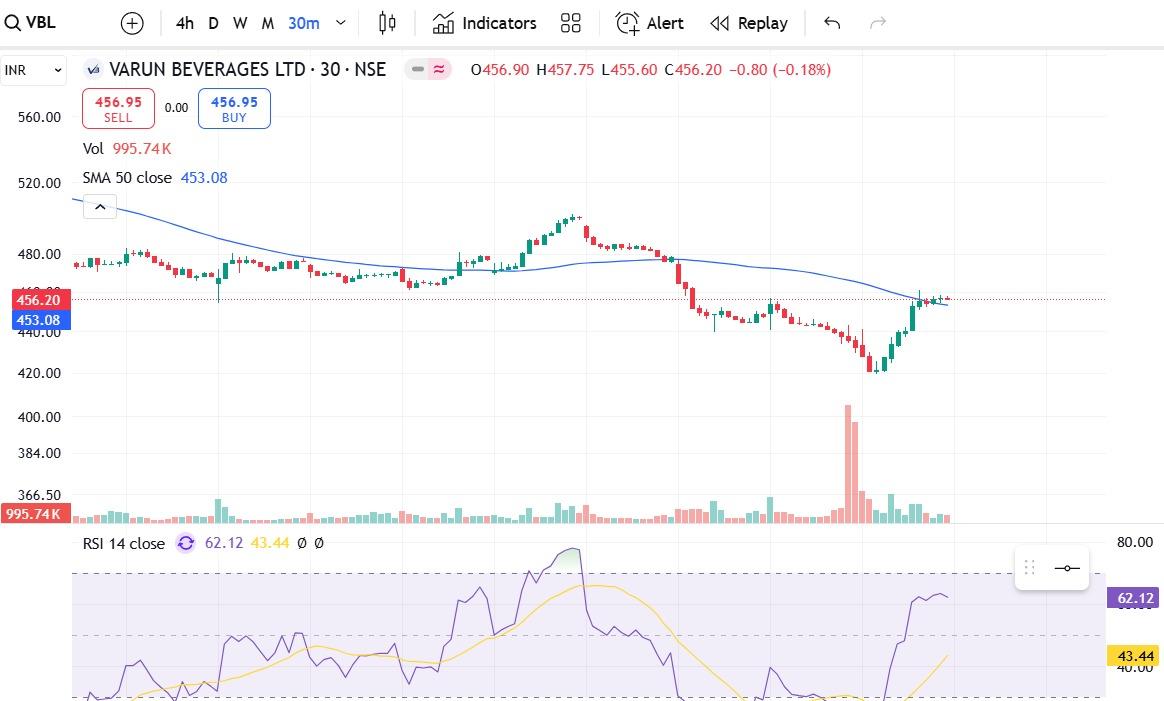Click the 456.95 SELL button
Screen dimensions: 1164x701
(x=118, y=108)
